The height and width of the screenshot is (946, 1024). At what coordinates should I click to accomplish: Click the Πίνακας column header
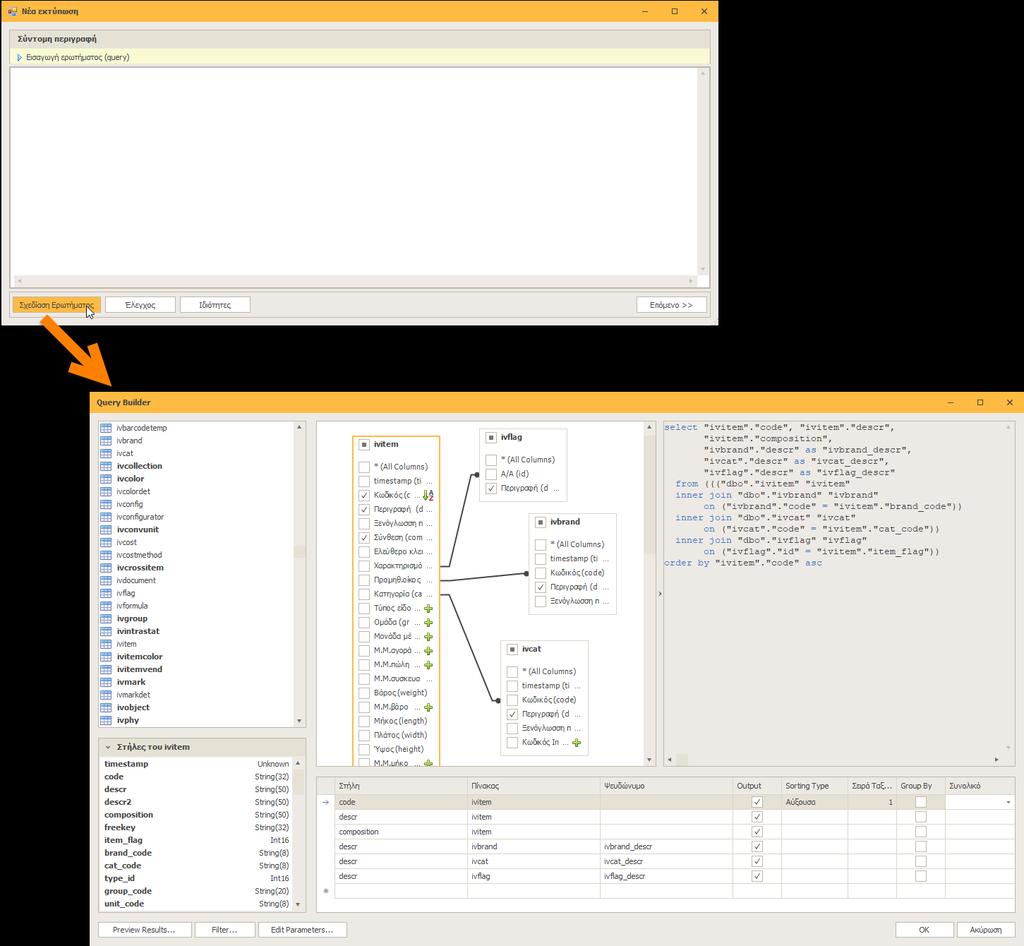534,786
